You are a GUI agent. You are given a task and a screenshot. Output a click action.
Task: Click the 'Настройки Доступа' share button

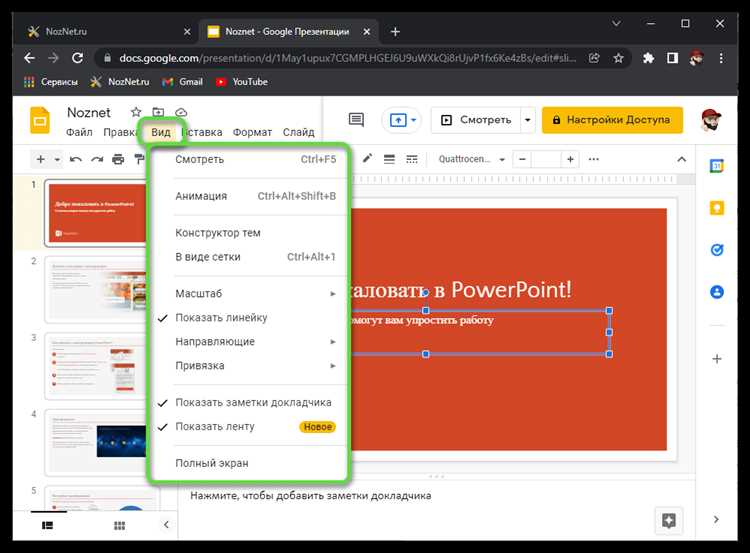coord(612,120)
